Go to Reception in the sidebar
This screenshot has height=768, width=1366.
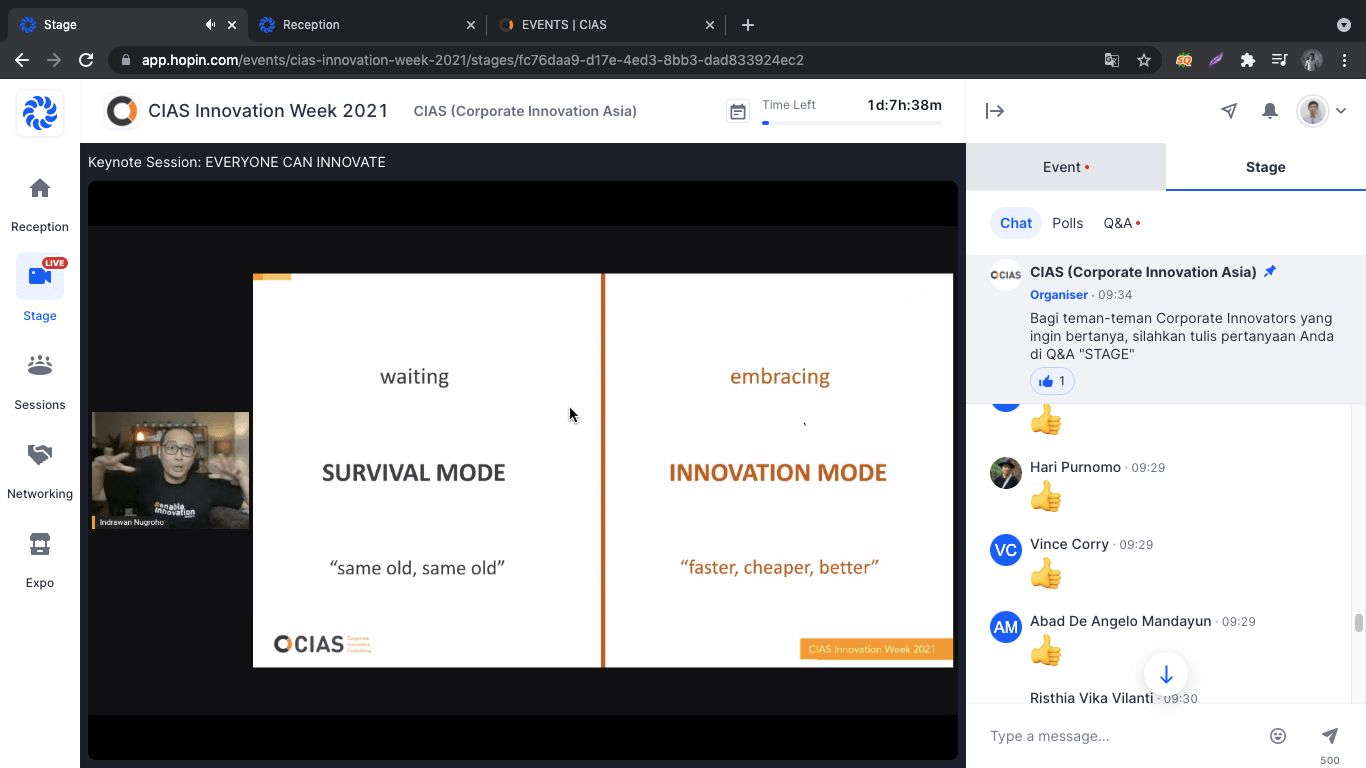coord(40,203)
